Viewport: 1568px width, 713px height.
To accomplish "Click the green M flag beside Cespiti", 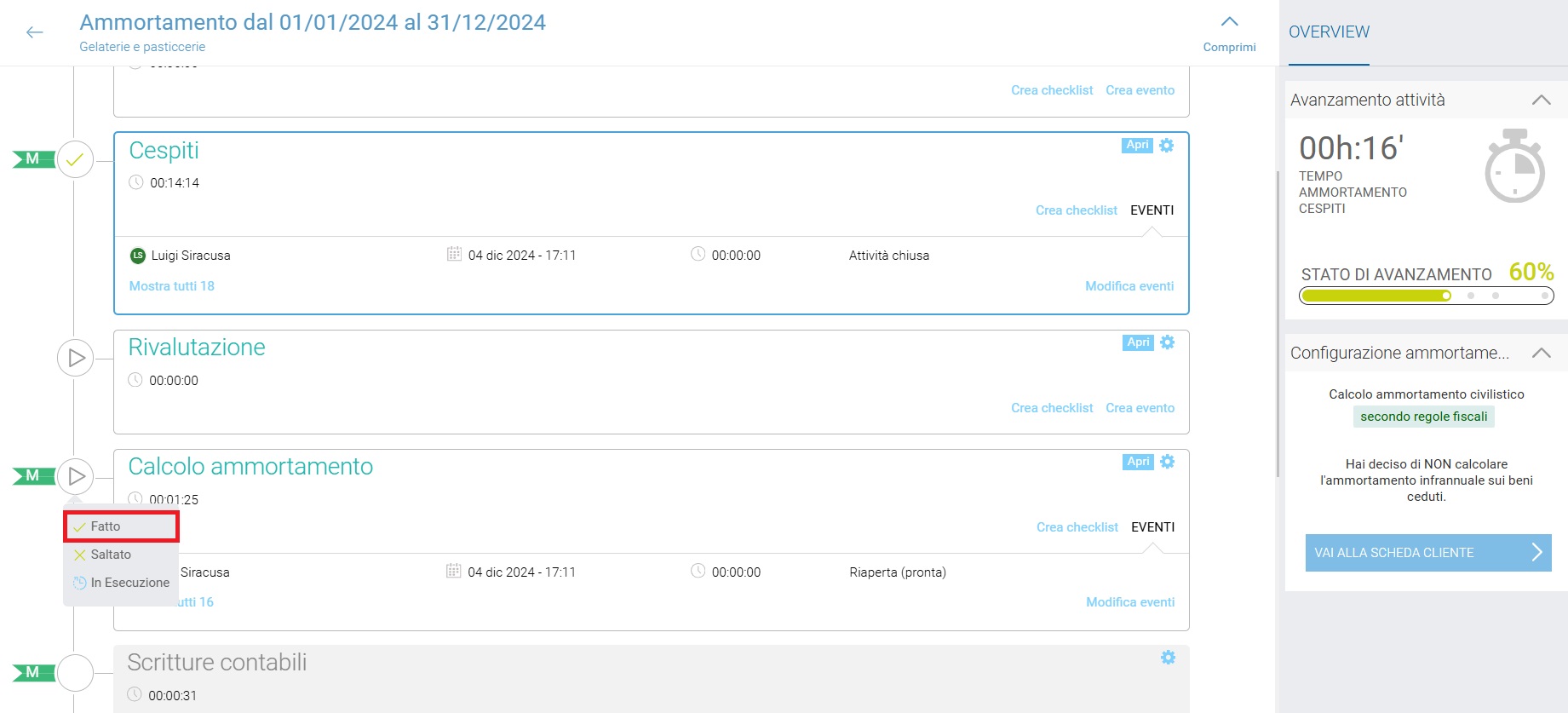I will pos(33,158).
